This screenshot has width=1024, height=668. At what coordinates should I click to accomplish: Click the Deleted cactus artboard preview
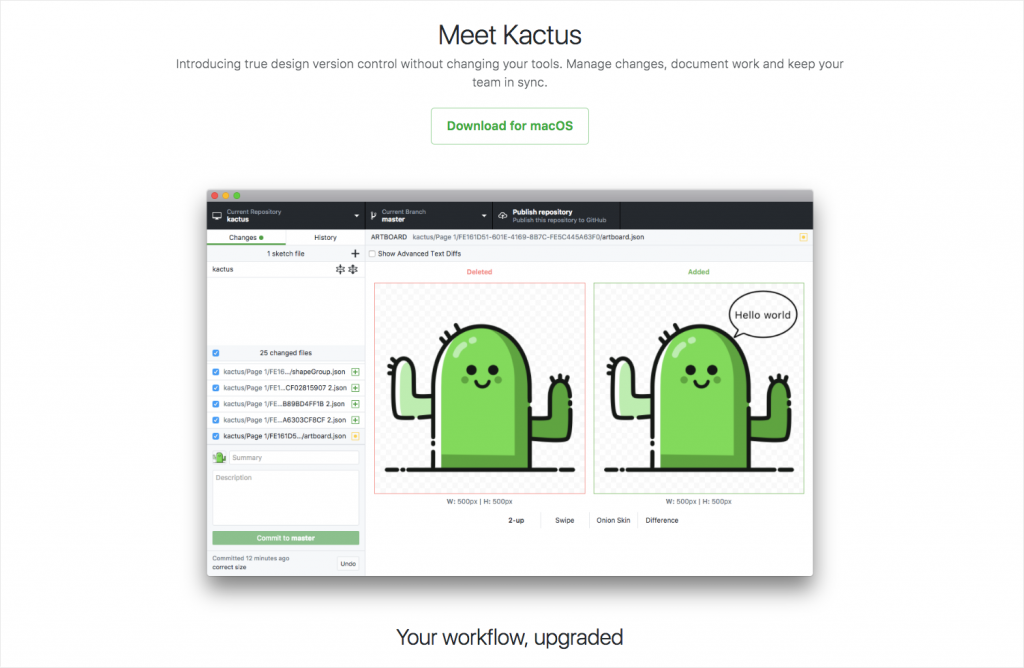(479, 388)
